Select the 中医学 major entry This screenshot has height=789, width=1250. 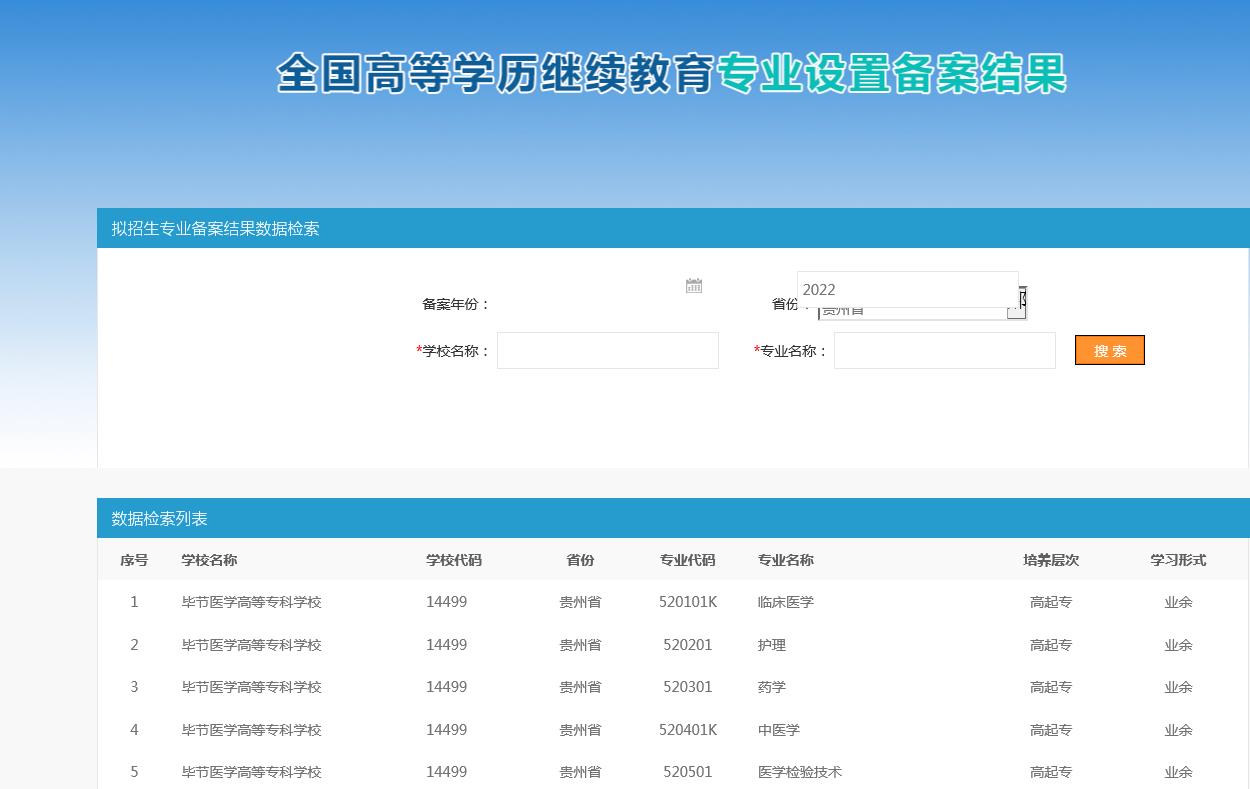(778, 730)
